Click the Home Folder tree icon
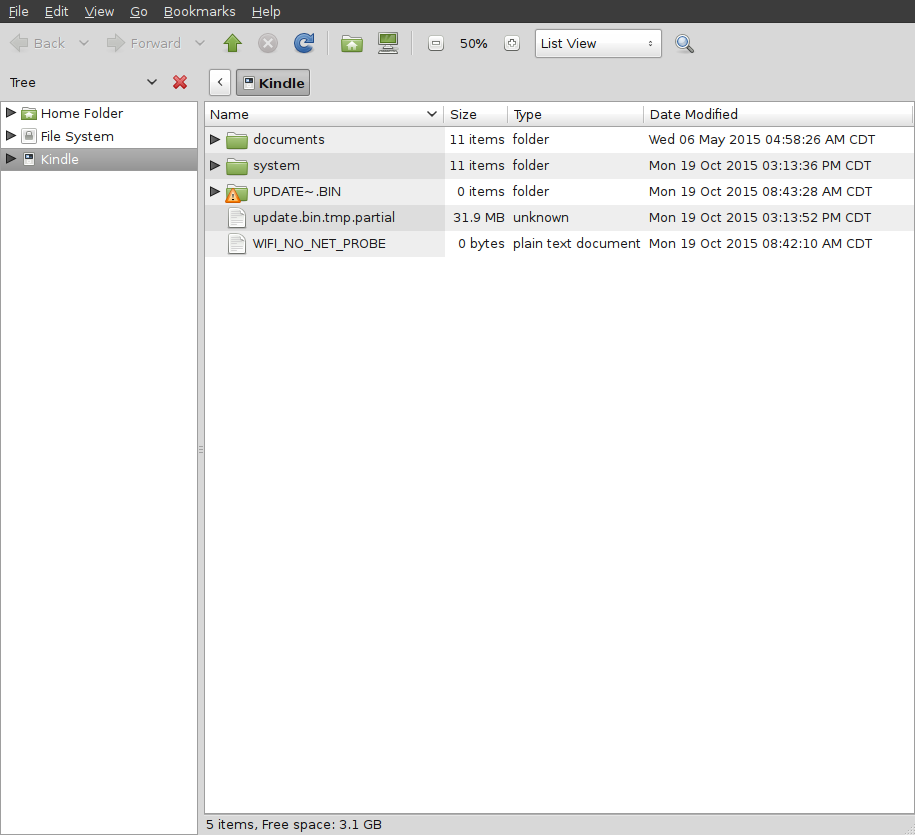Viewport: 915px width, 835px height. click(29, 113)
